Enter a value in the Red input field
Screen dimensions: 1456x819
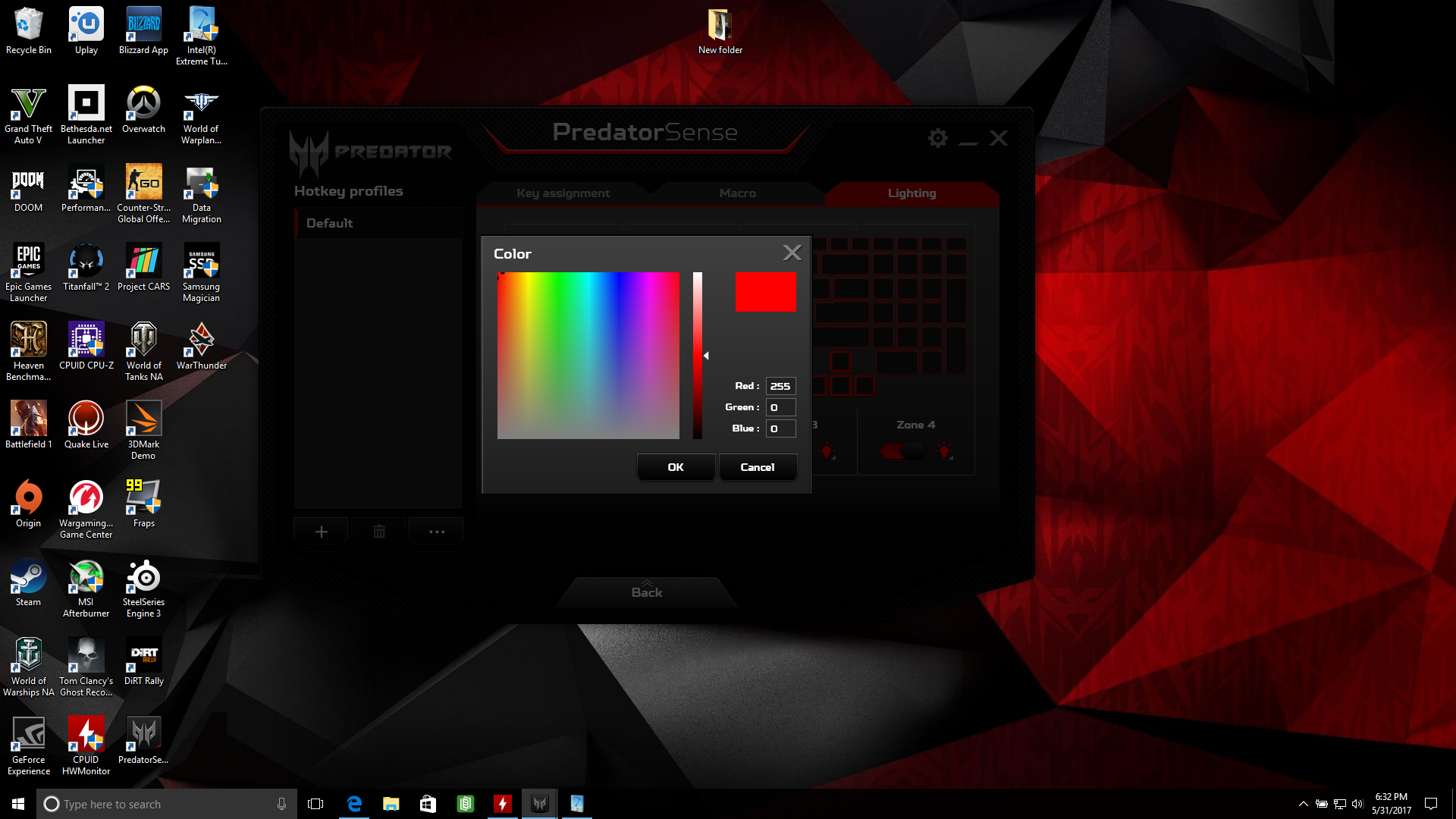780,385
